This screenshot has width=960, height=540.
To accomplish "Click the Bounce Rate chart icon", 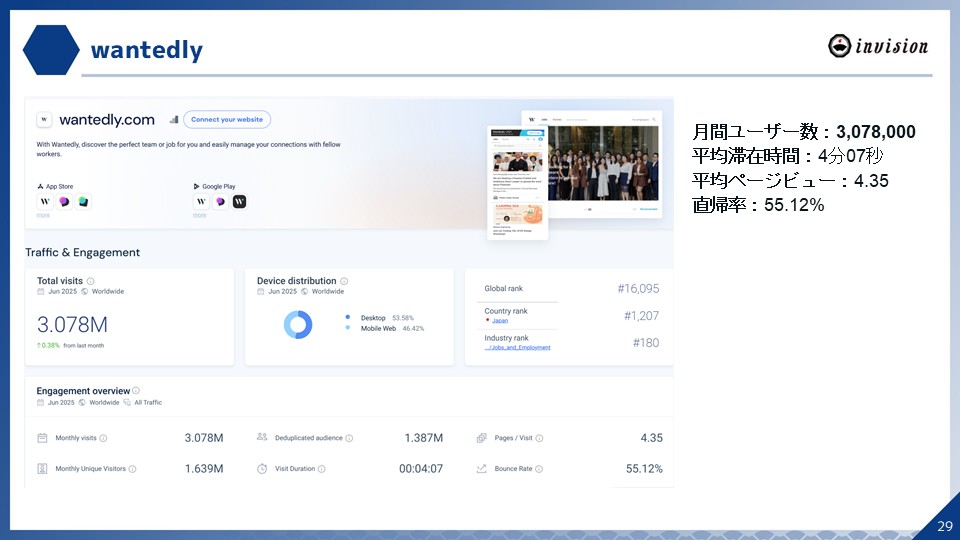I will 482,468.
